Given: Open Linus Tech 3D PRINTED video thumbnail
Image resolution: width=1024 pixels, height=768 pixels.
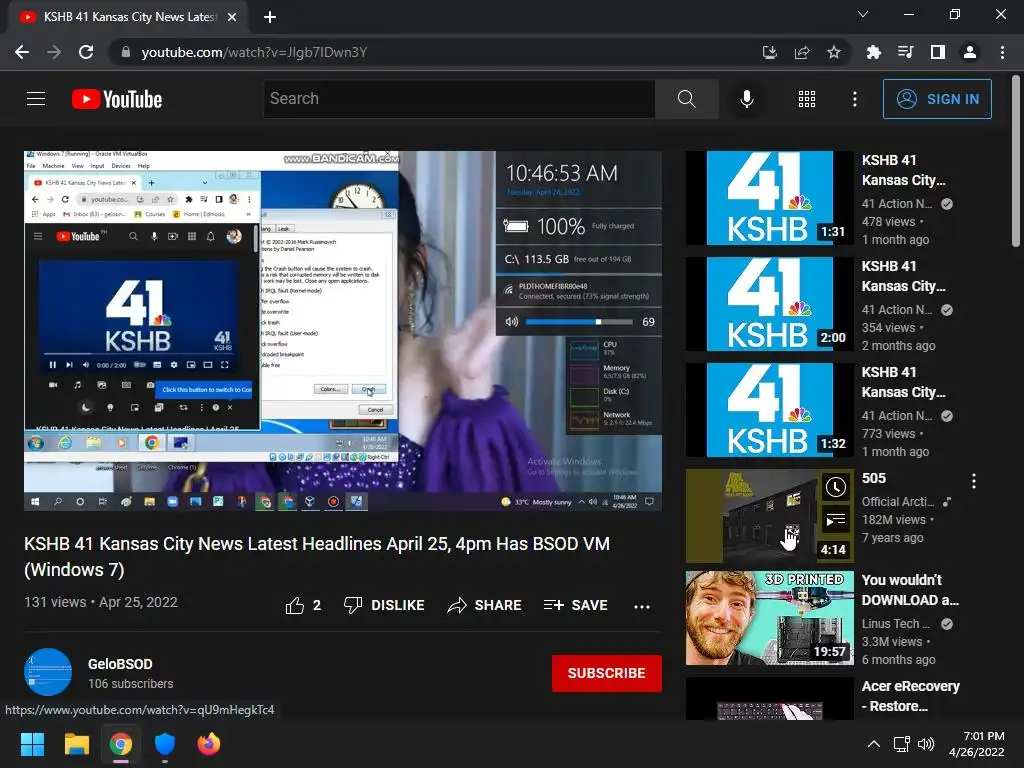Looking at the screenshot, I should (769, 618).
